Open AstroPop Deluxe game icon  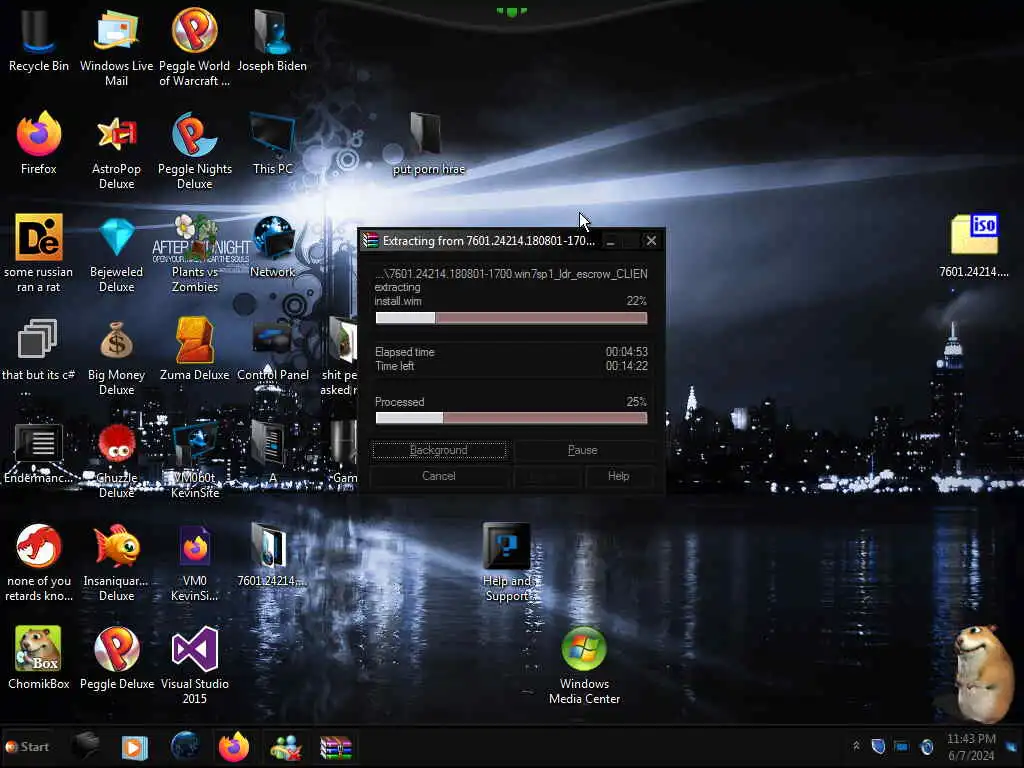click(x=116, y=151)
